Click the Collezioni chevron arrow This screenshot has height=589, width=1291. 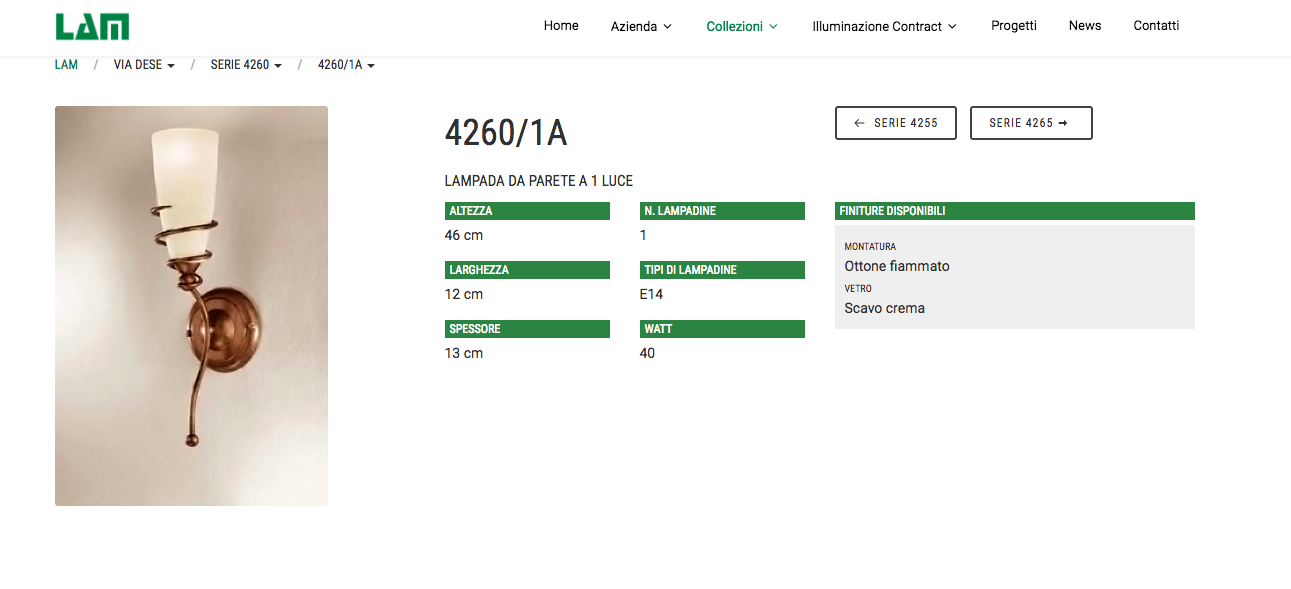773,27
